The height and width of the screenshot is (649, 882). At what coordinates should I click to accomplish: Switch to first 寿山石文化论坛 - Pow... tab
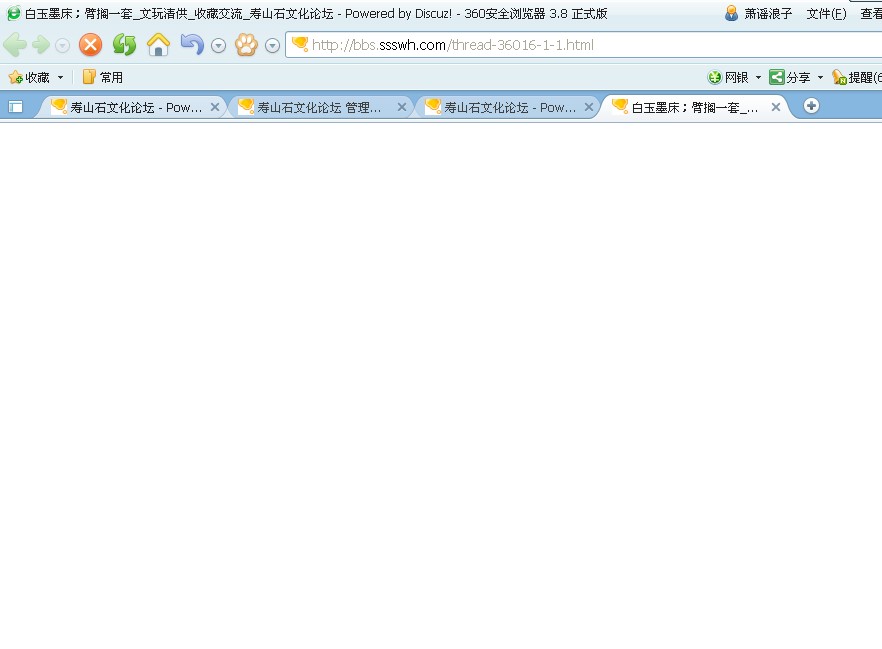(130, 107)
